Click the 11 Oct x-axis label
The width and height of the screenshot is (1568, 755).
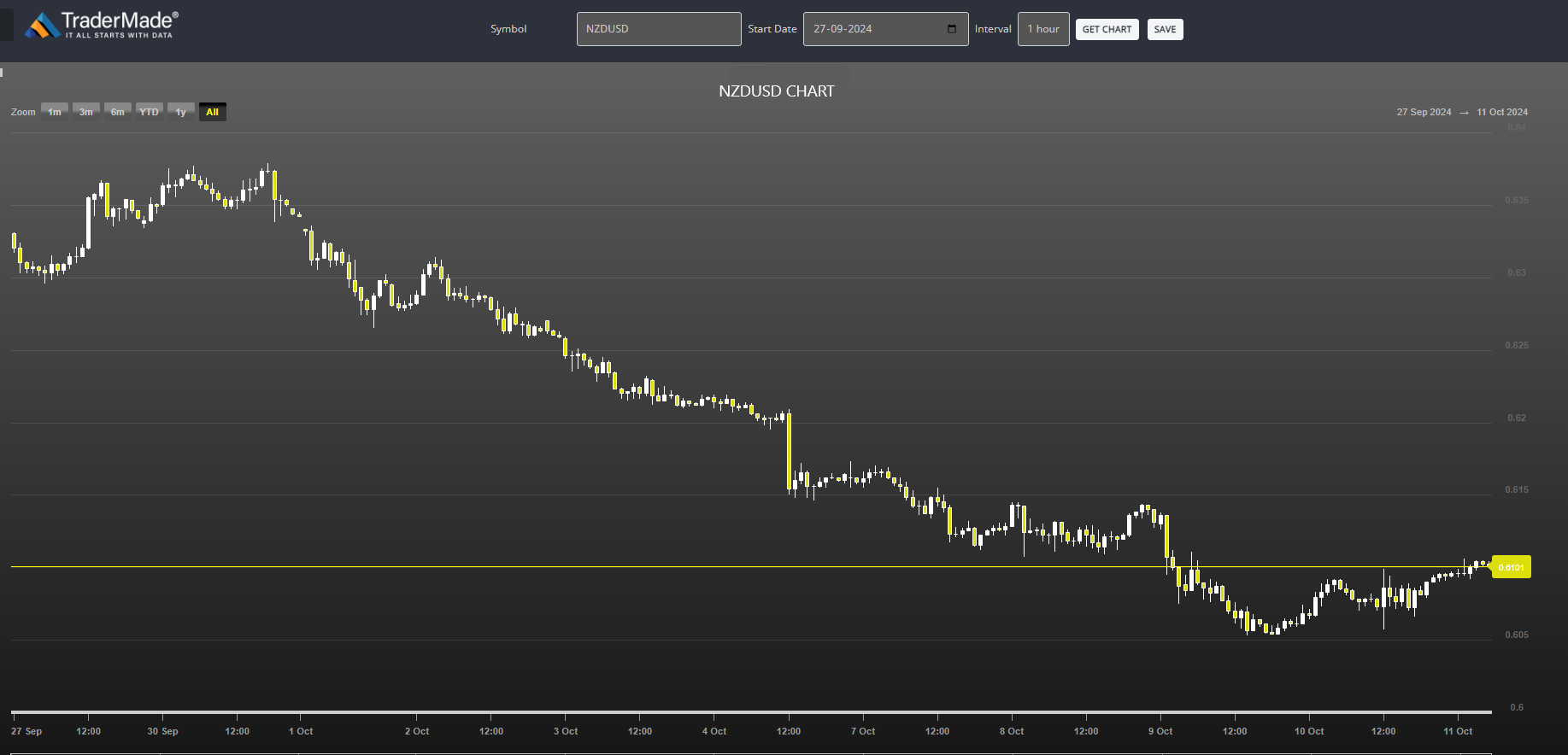pos(1458,731)
